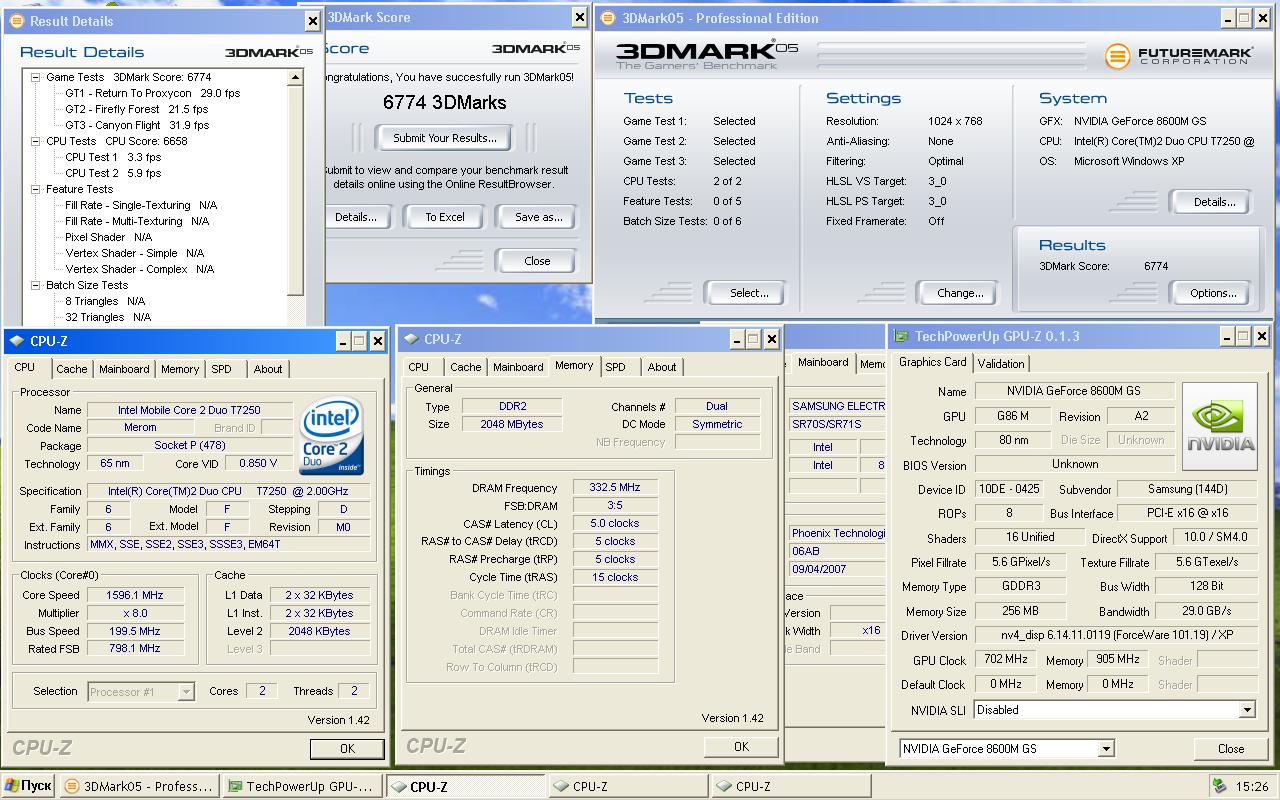Open the Пуск Start button
This screenshot has height=800, width=1280.
(28, 786)
